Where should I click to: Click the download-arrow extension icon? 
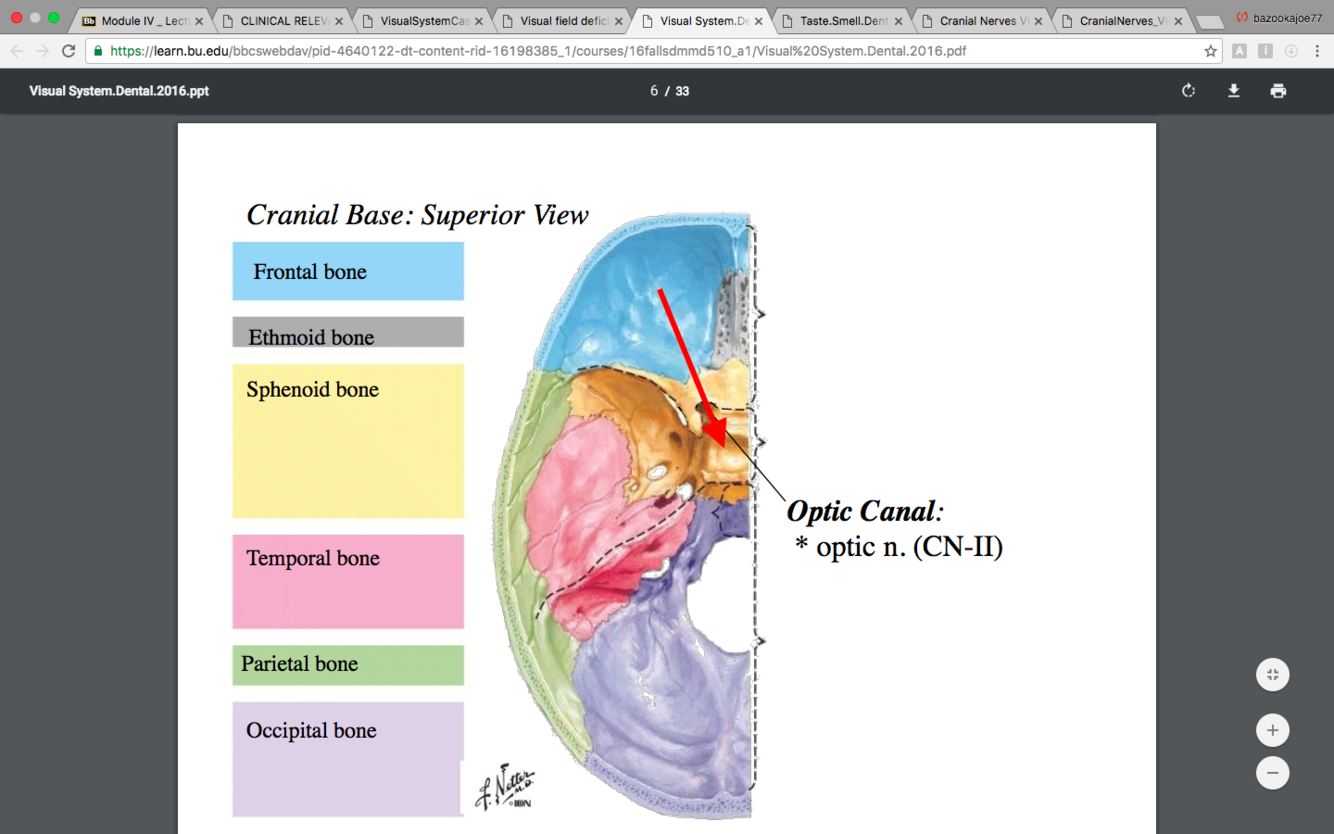[x=1291, y=51]
